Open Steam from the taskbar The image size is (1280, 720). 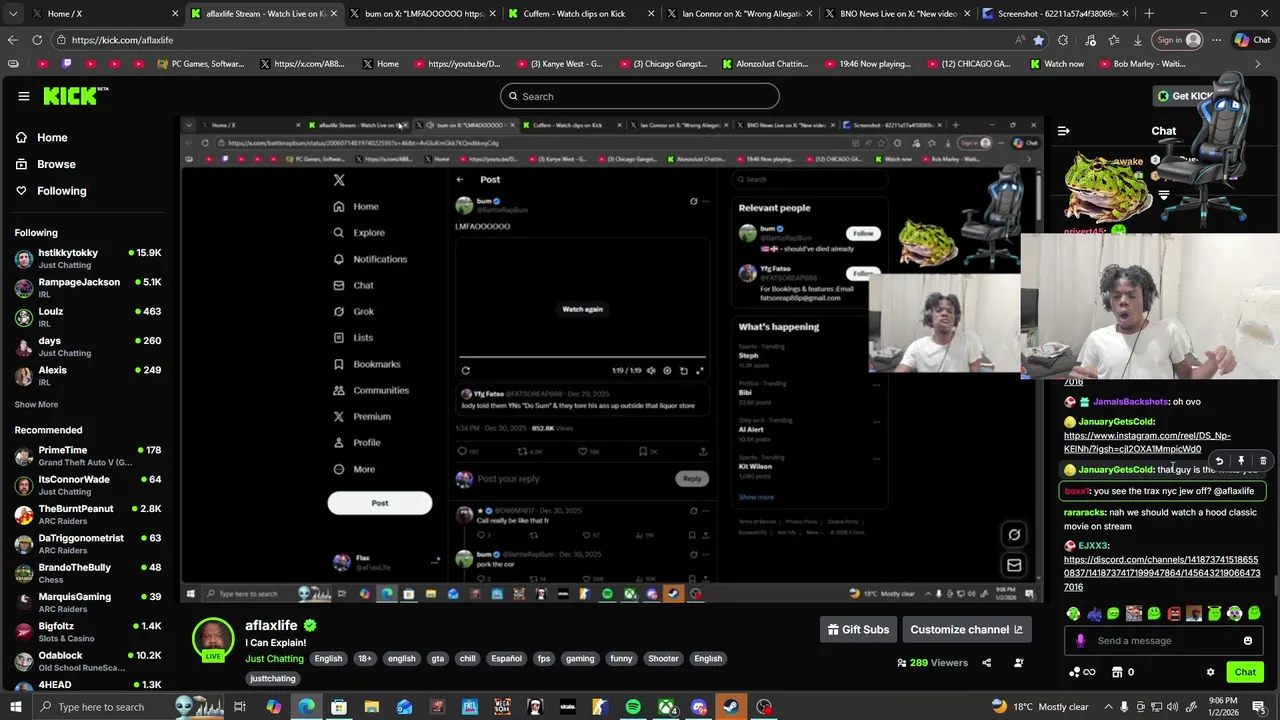click(731, 707)
